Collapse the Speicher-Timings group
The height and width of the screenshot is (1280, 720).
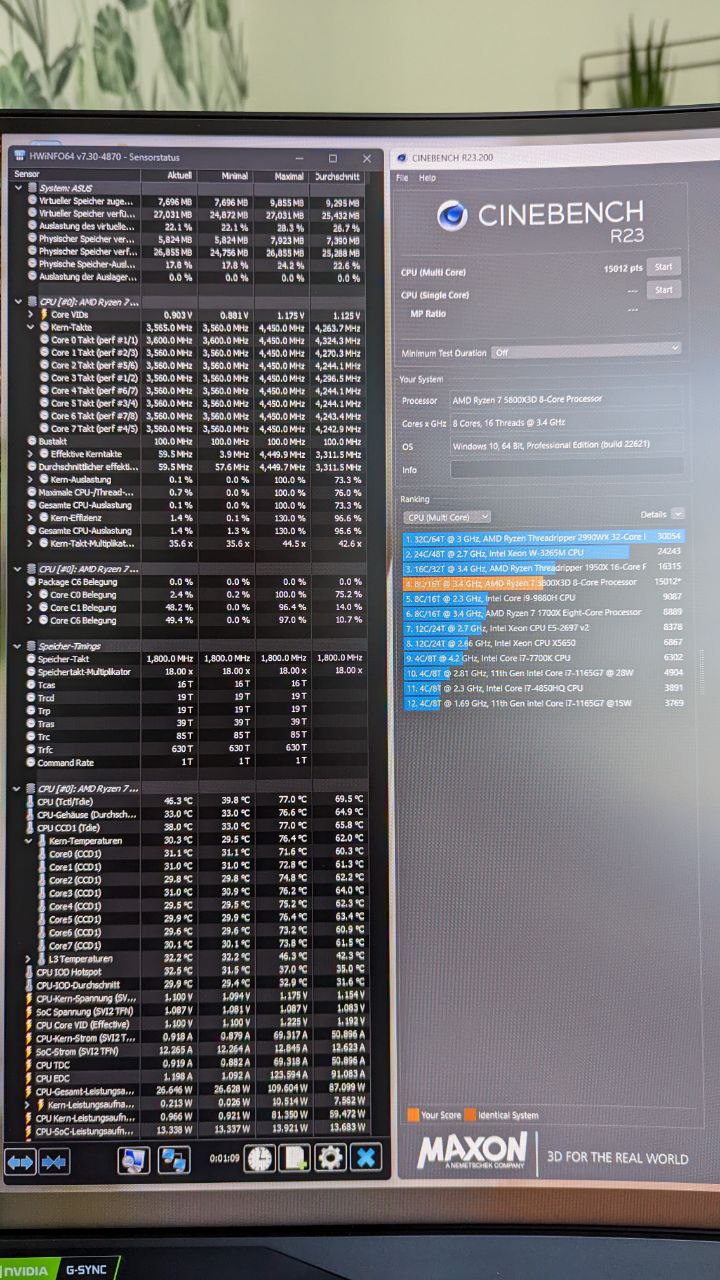point(19,646)
